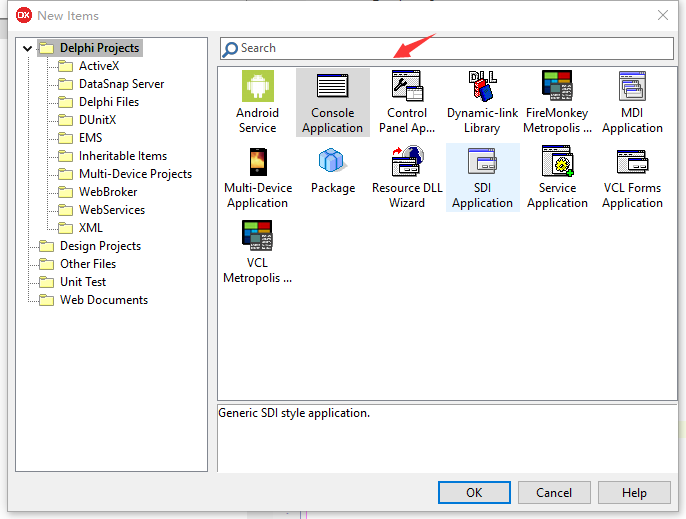Pick the VCL Forms Application icon
Screen dimensions: 686x519
[x=632, y=161]
